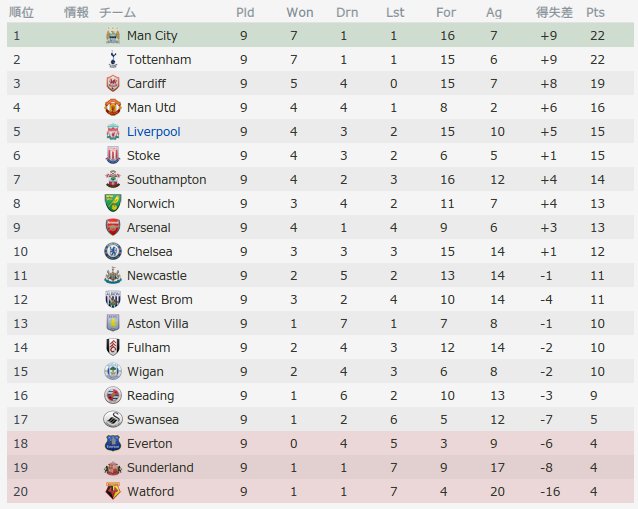Open the Liverpool team link

(153, 132)
